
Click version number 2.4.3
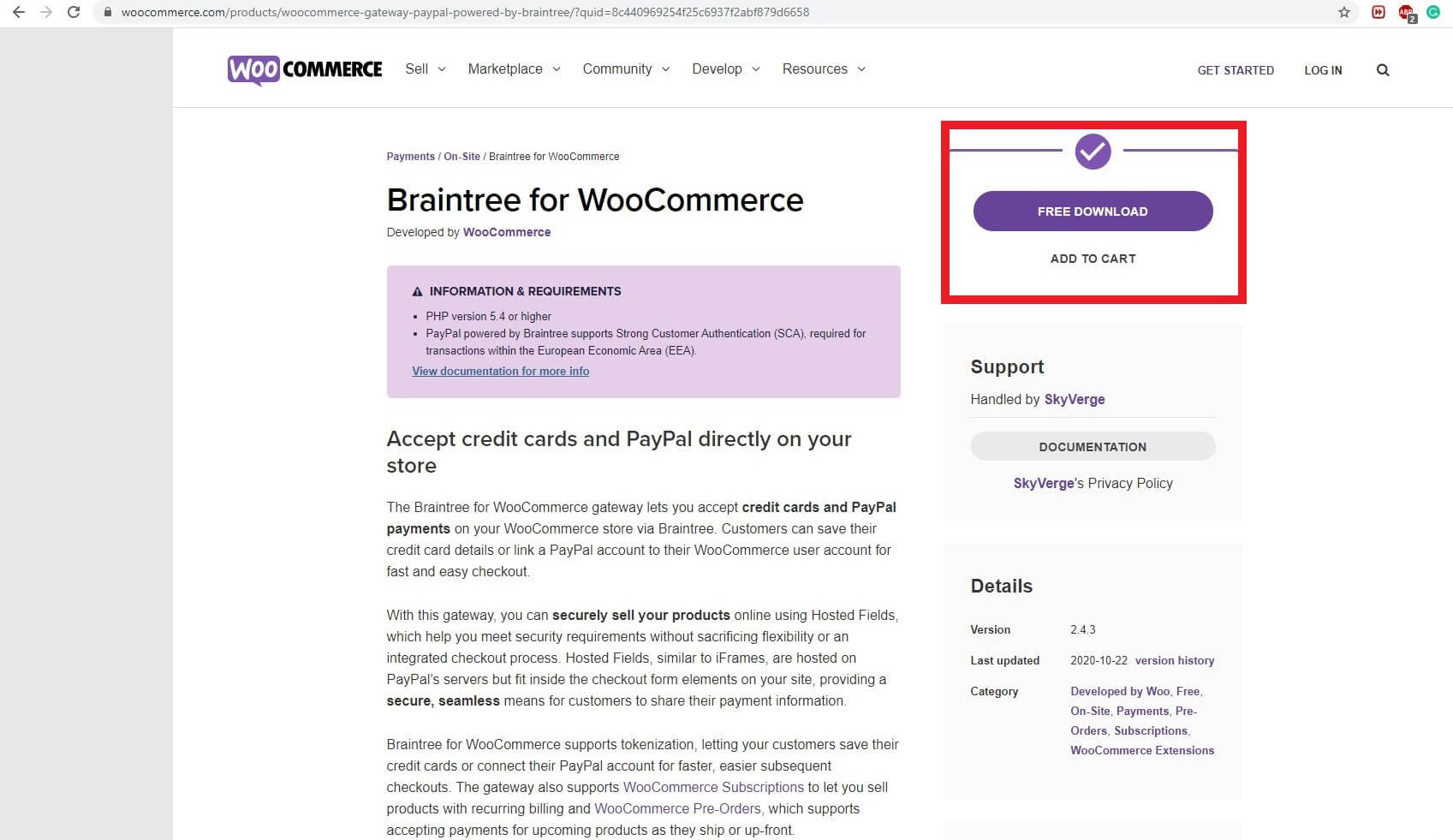1082,629
